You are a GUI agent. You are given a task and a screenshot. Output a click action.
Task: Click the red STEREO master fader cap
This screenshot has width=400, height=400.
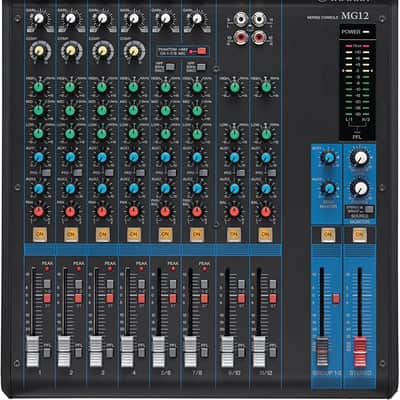[360, 352]
